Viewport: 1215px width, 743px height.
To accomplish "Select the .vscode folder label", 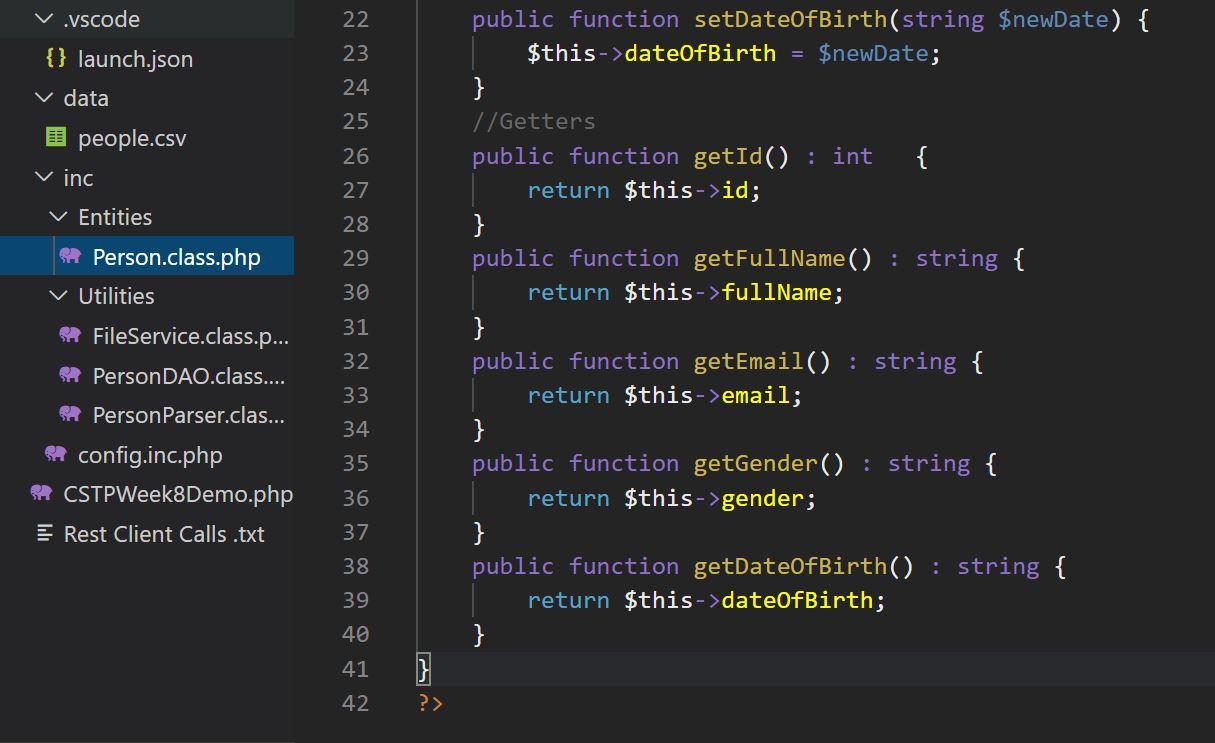I will click(101, 19).
